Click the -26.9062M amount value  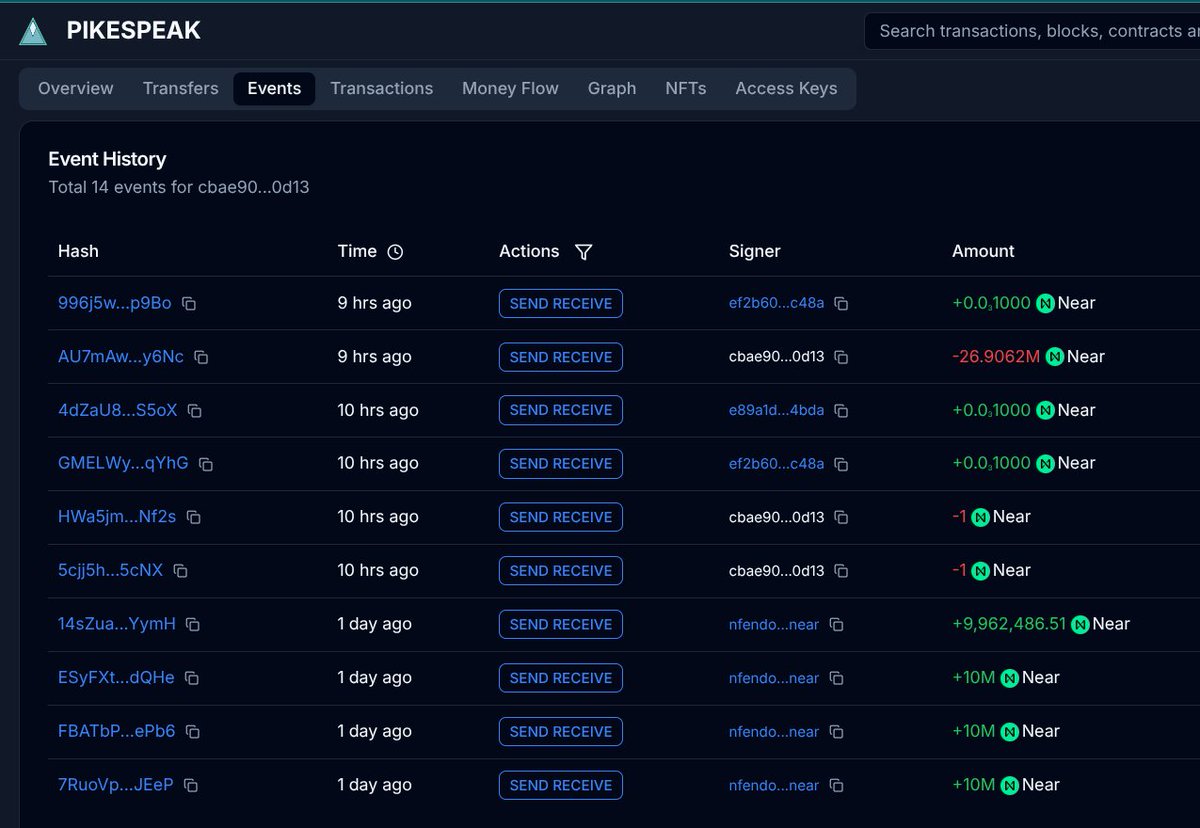coord(996,357)
